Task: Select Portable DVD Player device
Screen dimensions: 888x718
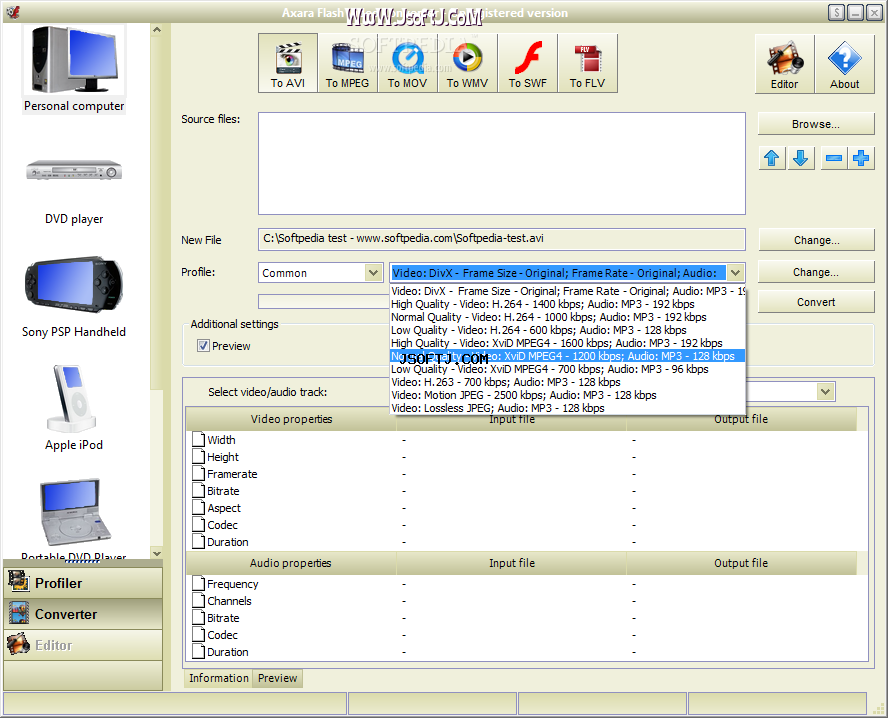Action: coord(74,519)
